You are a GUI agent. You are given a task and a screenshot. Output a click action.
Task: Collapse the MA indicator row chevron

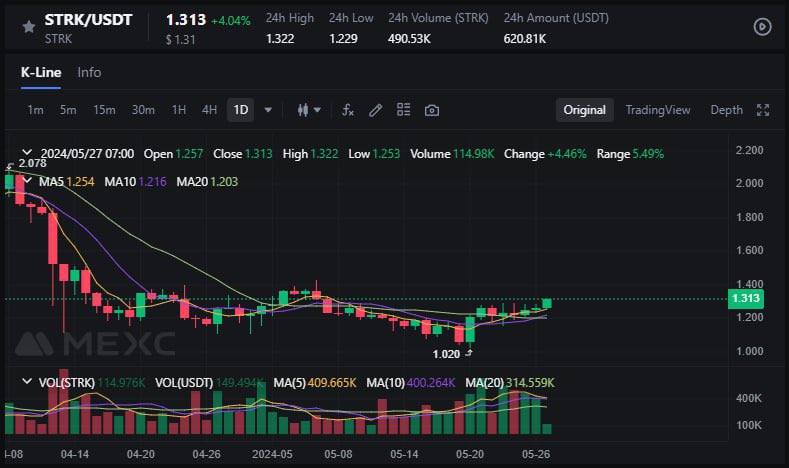coord(27,180)
